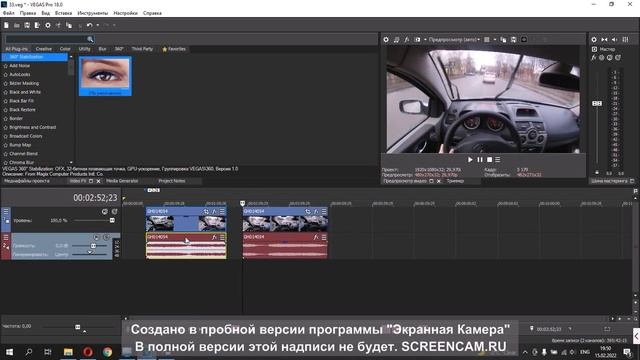The image size is (640, 360).
Task: Switch to the Favorites plug-ins tab
Action: [x=174, y=49]
